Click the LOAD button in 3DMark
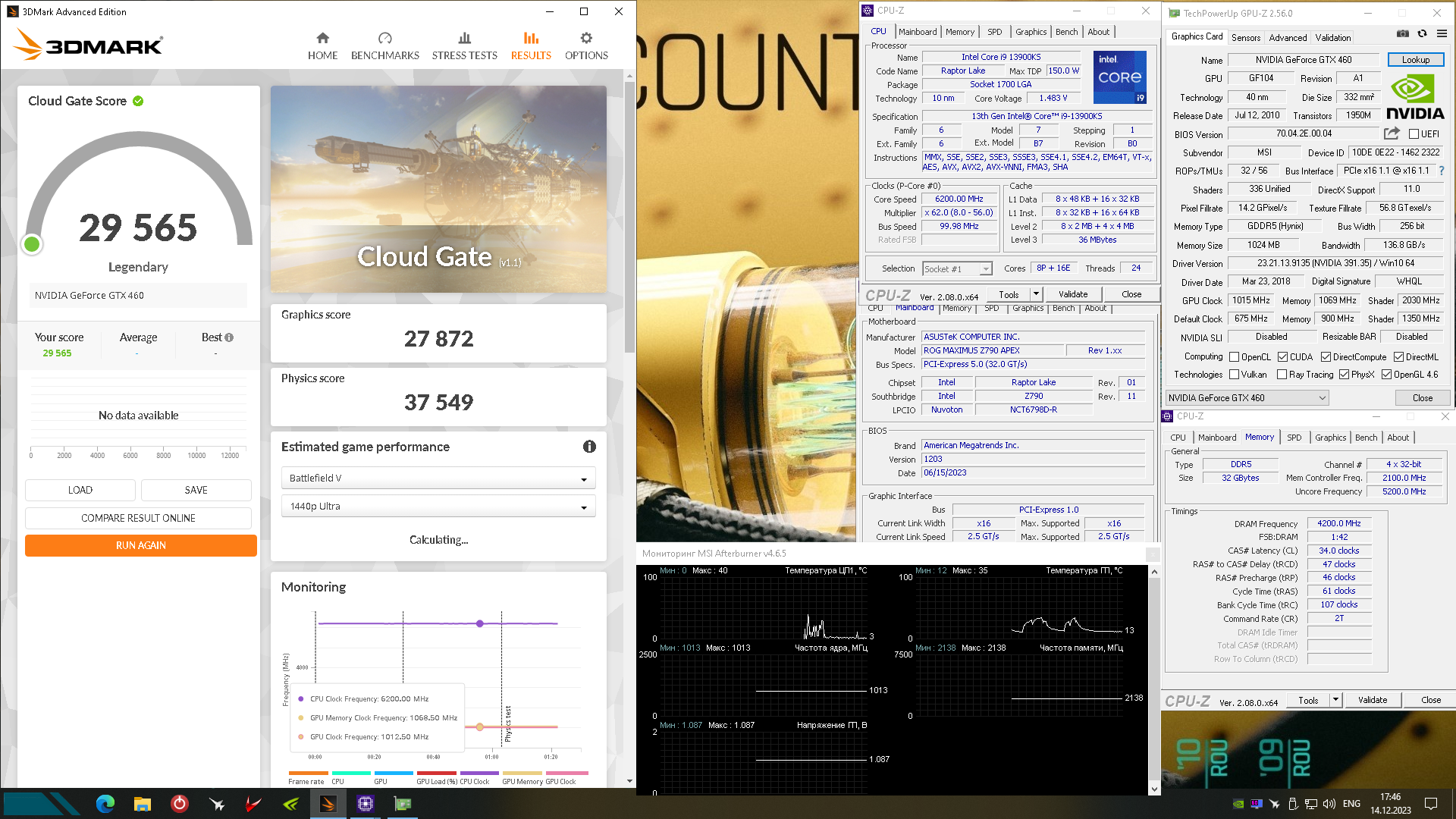This screenshot has height=819, width=1456. pyautogui.click(x=80, y=491)
